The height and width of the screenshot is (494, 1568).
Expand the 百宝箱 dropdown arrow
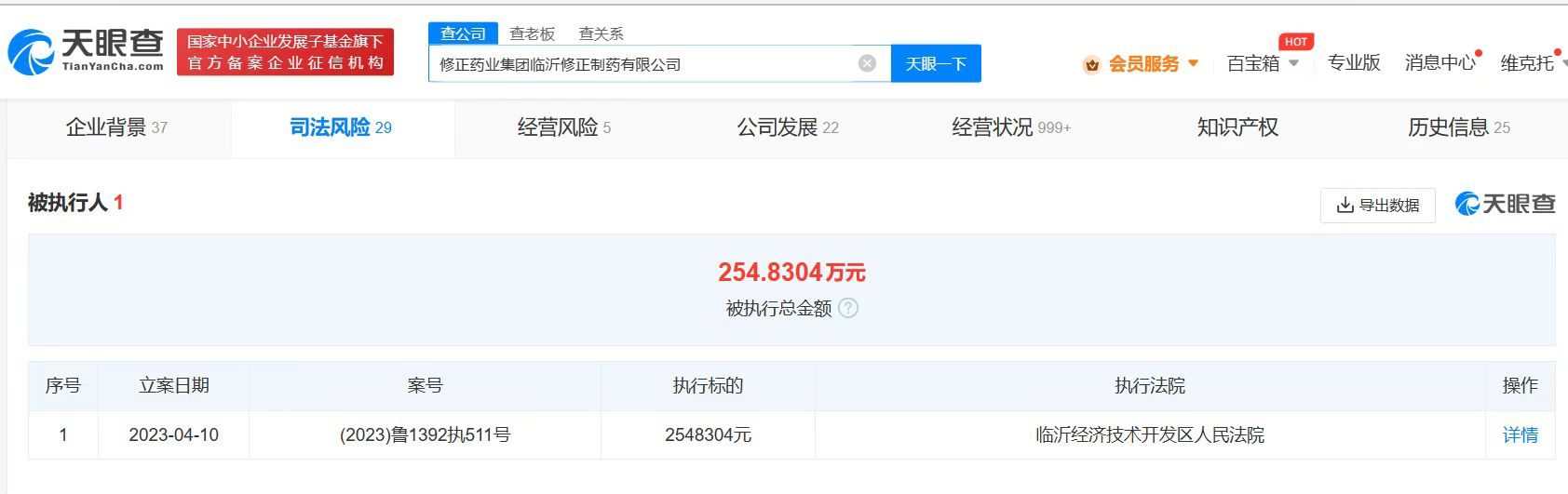(1293, 63)
